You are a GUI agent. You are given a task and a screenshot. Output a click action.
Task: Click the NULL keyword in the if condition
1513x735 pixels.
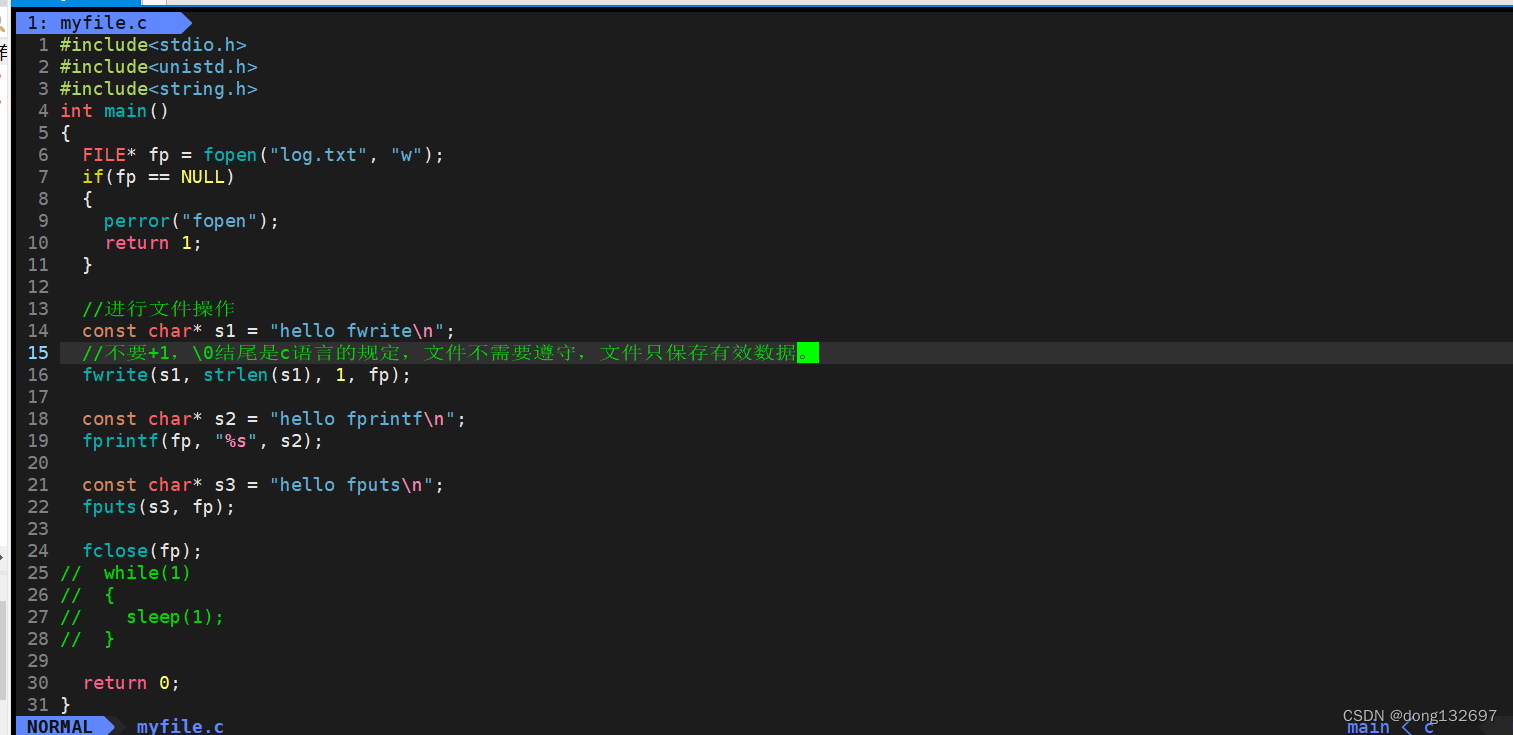pos(203,177)
